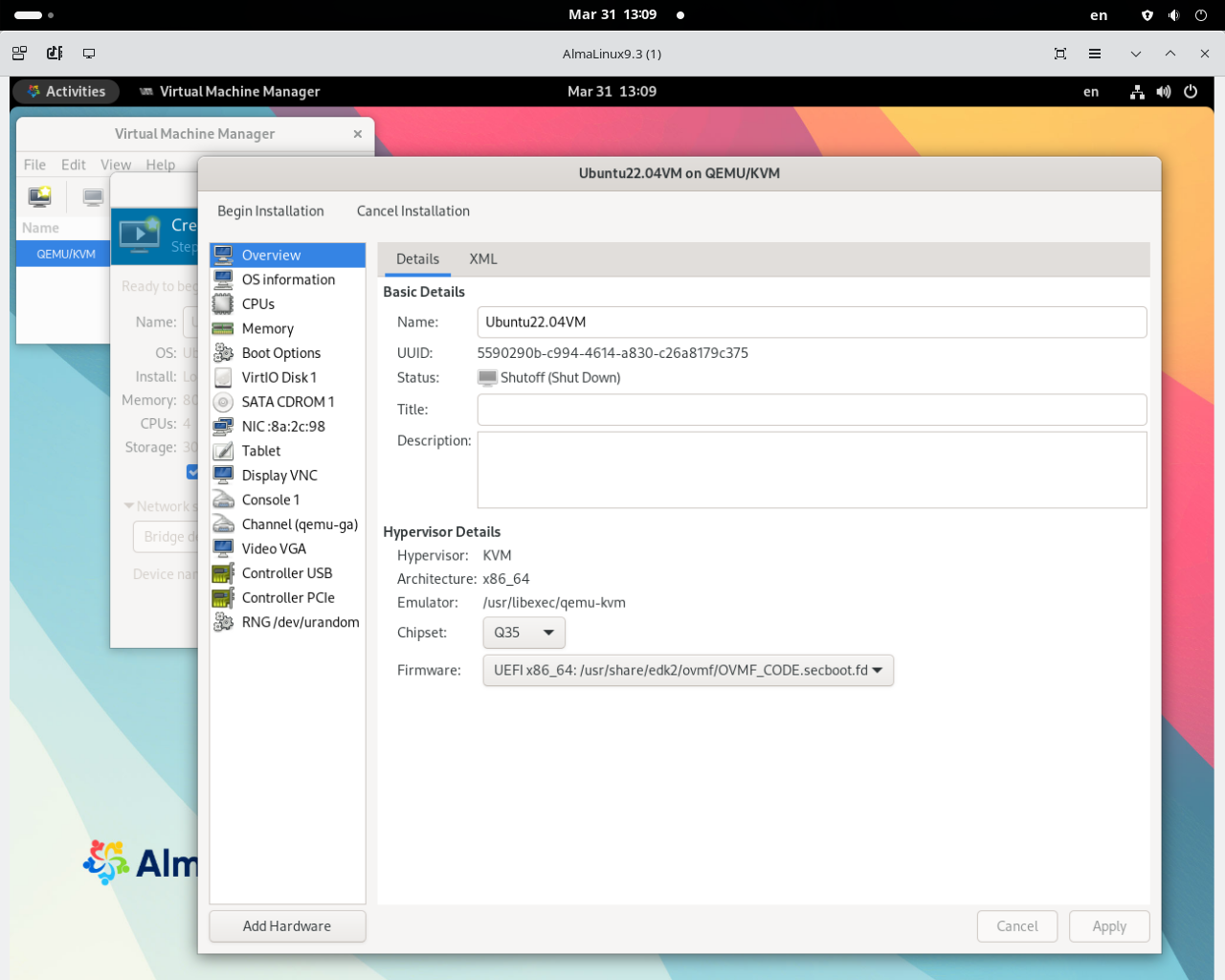Click the Console 1 icon
Viewport: 1225px width, 980px height.
(x=223, y=500)
